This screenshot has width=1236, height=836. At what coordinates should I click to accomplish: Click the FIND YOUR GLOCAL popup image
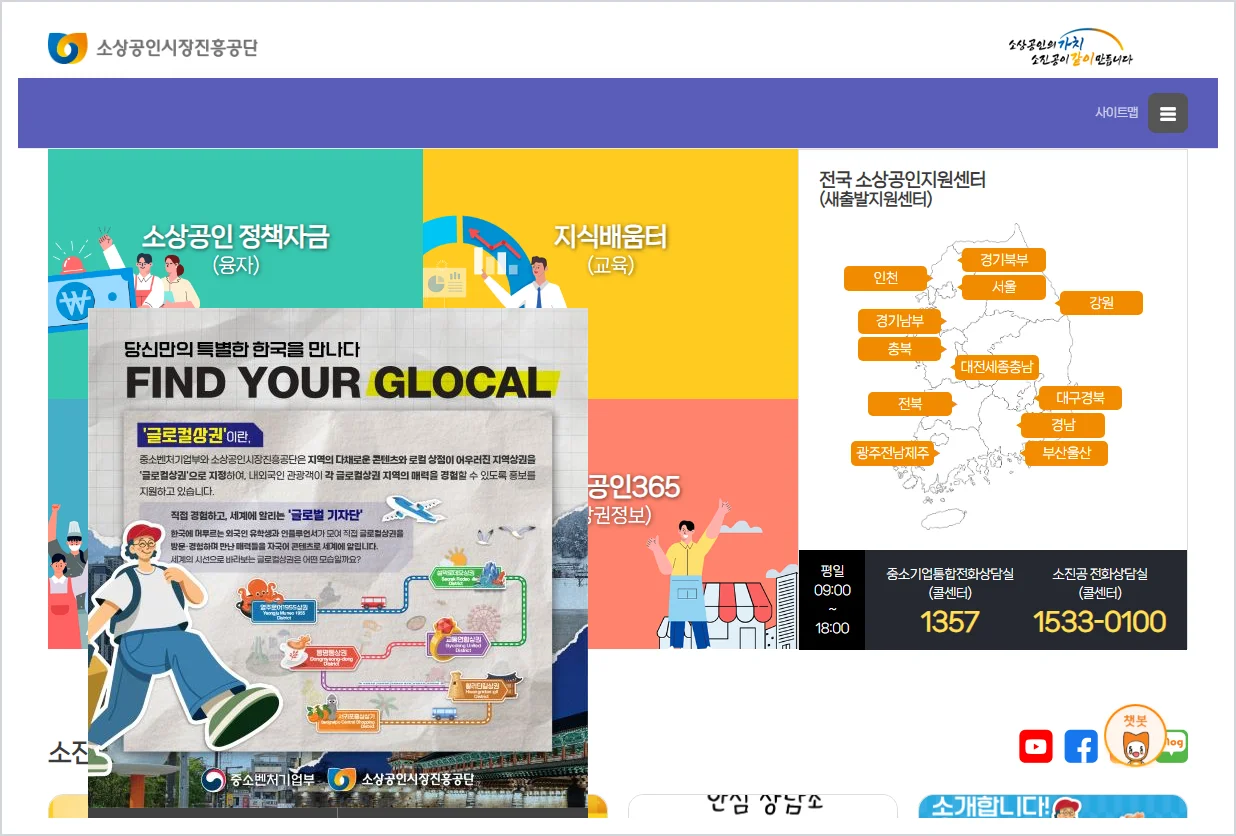[x=338, y=560]
